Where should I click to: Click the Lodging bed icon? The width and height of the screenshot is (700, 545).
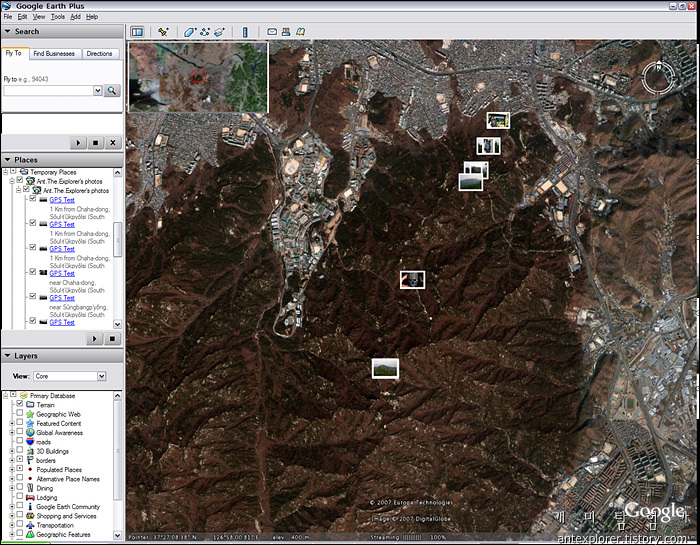coord(30,497)
